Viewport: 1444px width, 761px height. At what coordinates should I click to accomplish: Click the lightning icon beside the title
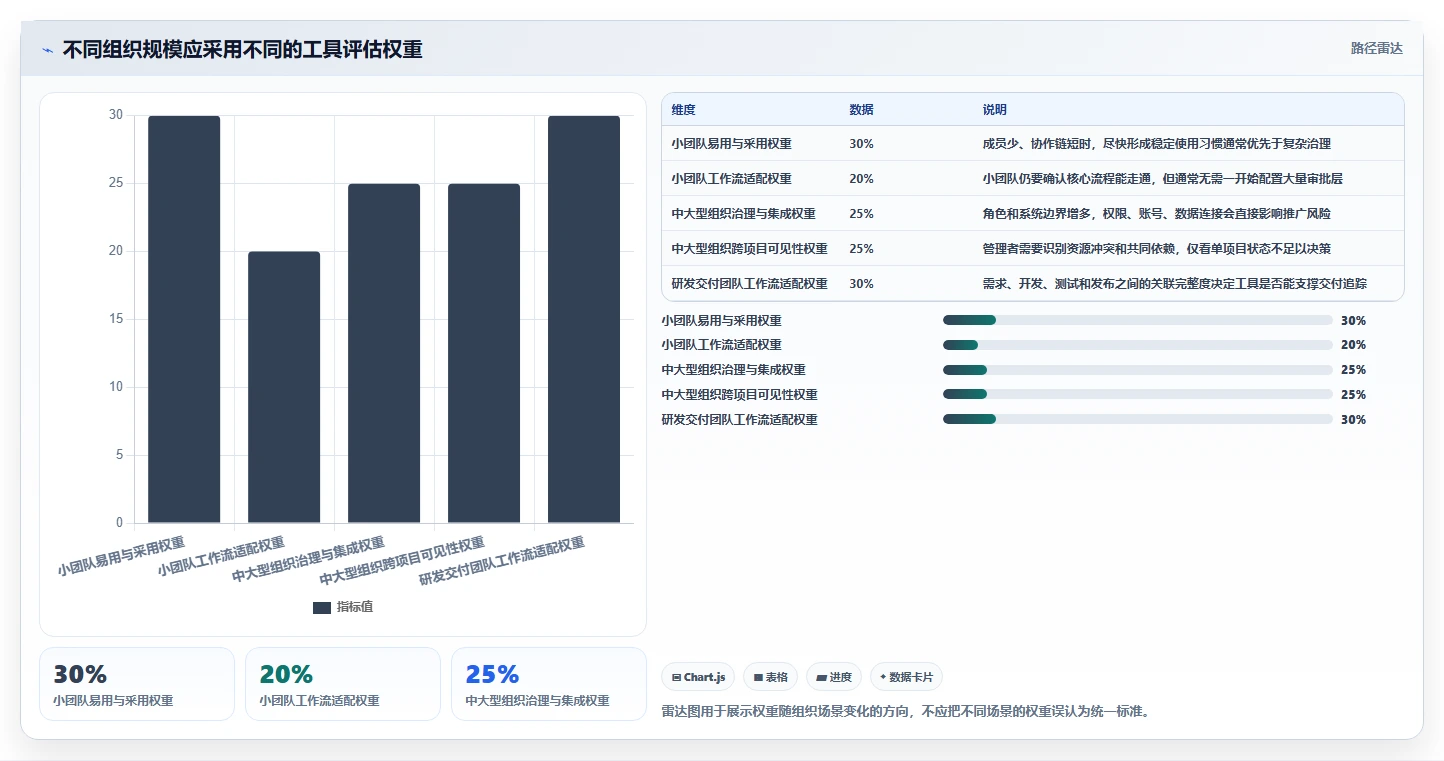tap(47, 50)
